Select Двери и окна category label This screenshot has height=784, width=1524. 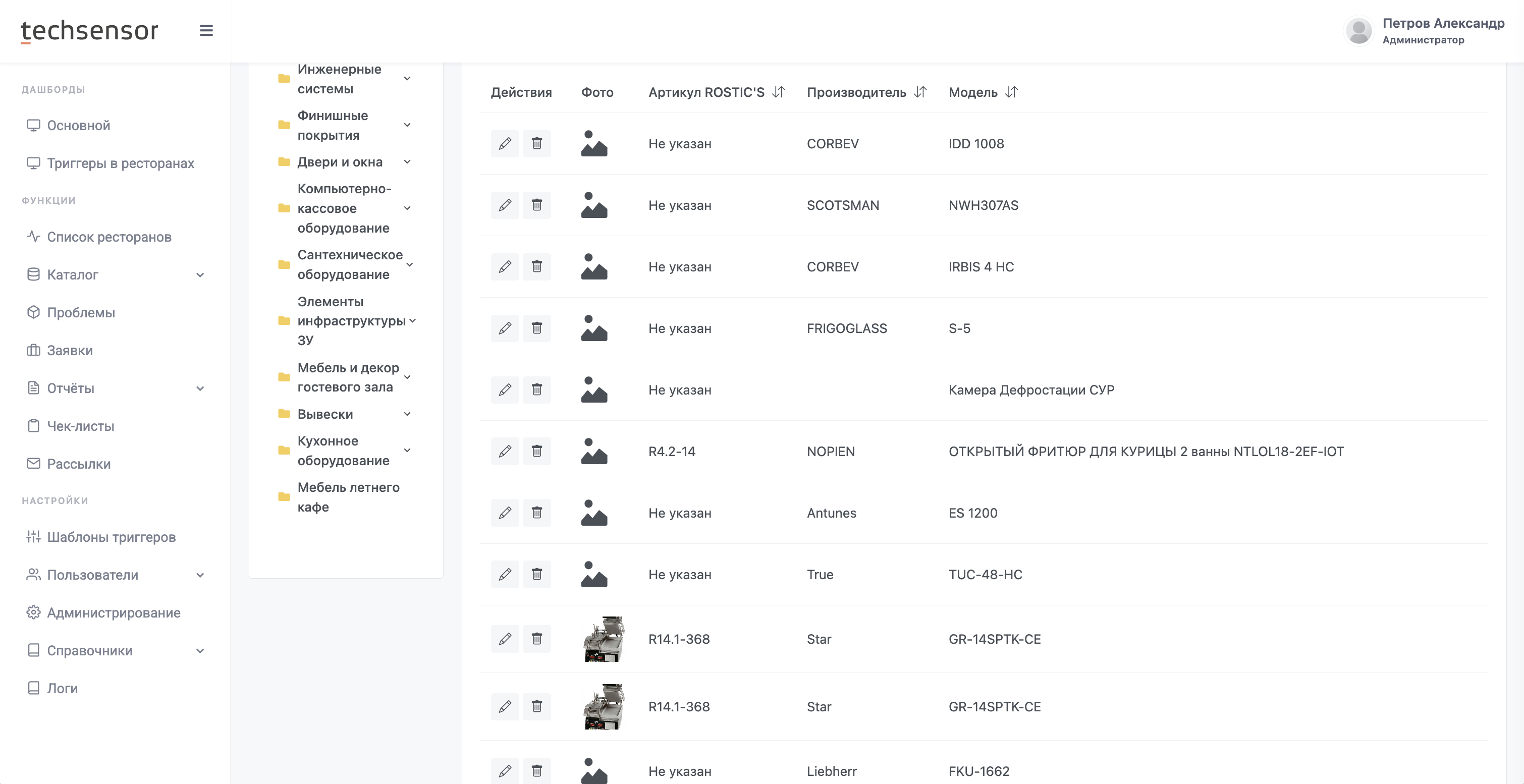(x=340, y=162)
